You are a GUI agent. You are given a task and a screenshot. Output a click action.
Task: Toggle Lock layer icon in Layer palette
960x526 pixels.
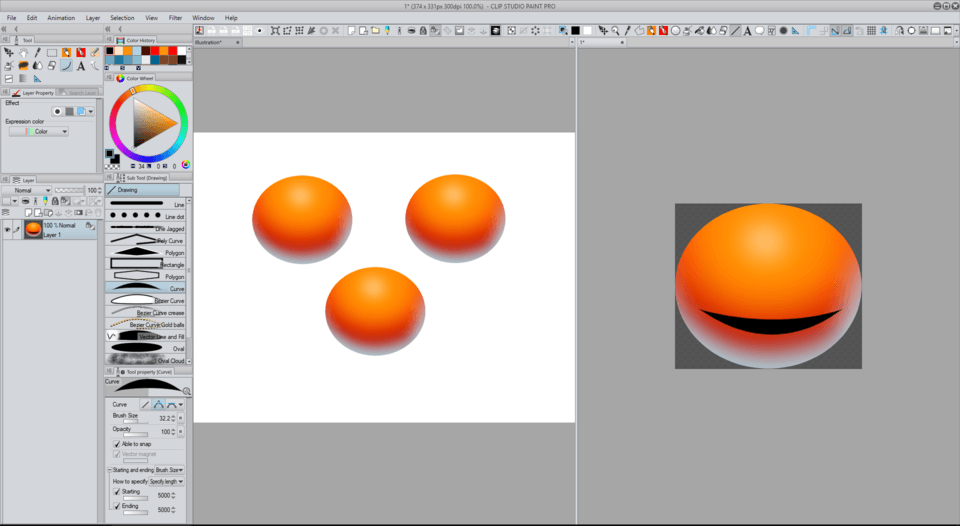tap(55, 201)
